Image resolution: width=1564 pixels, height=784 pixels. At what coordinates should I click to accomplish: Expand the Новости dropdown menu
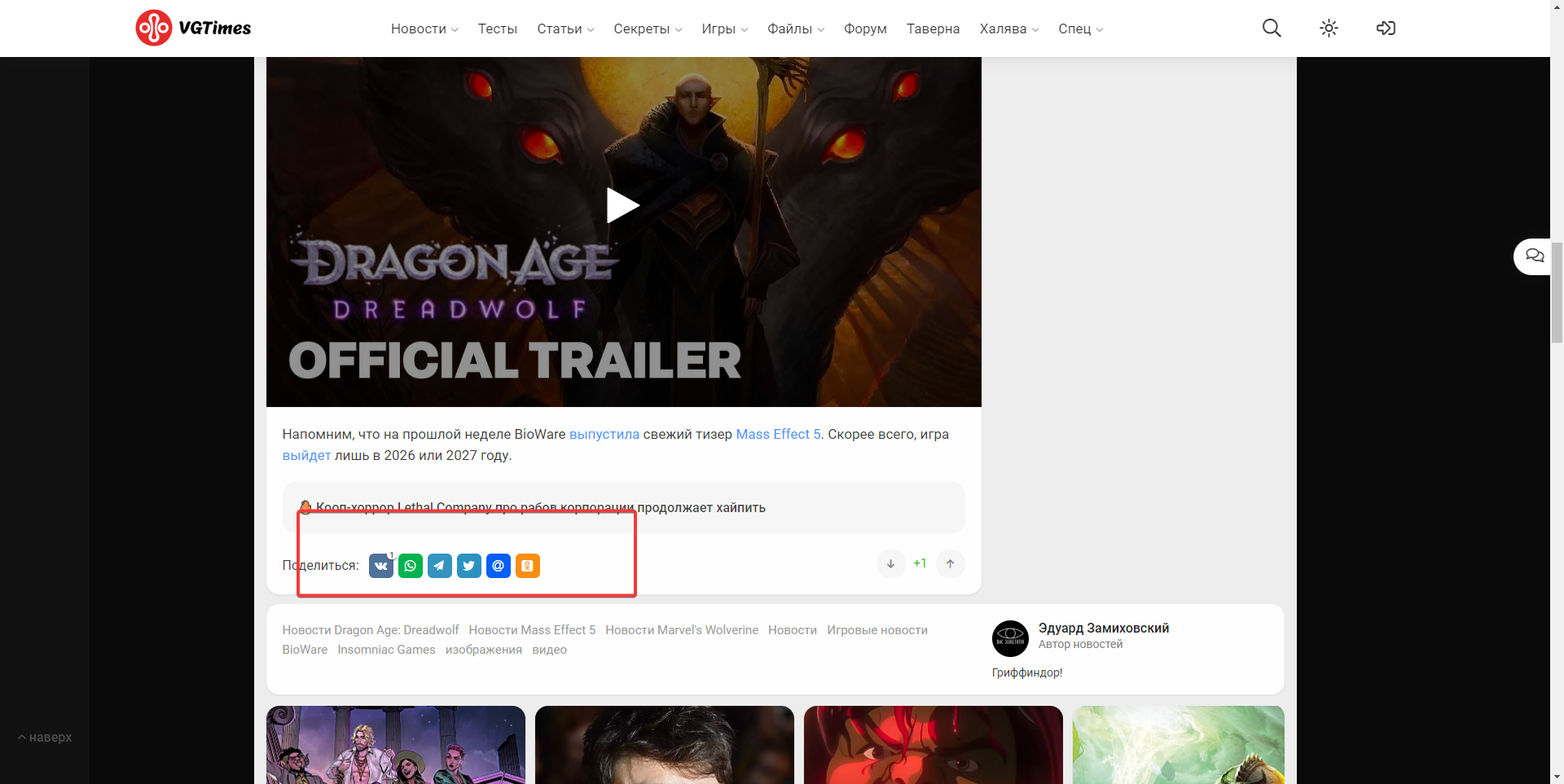click(x=424, y=29)
